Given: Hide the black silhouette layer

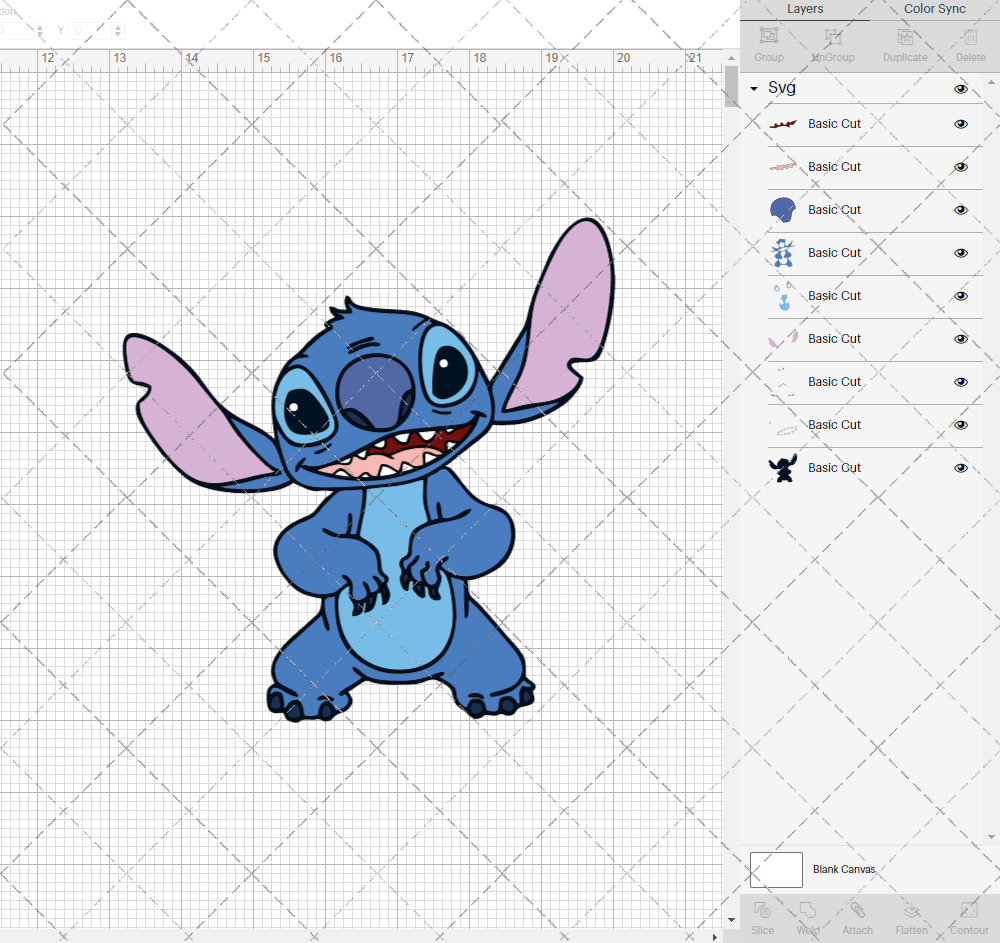Looking at the screenshot, I should tap(960, 468).
